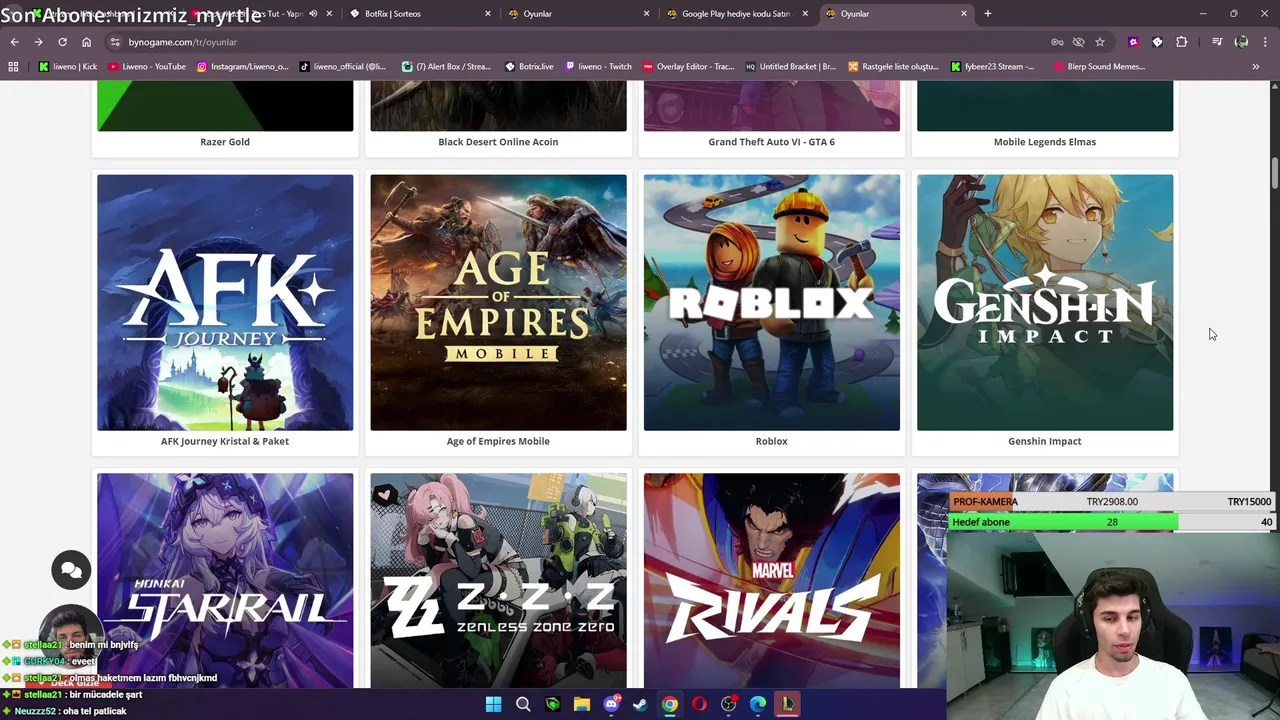Image resolution: width=1280 pixels, height=720 pixels.
Task: Click the browser forward arrow
Action: pyautogui.click(x=38, y=42)
